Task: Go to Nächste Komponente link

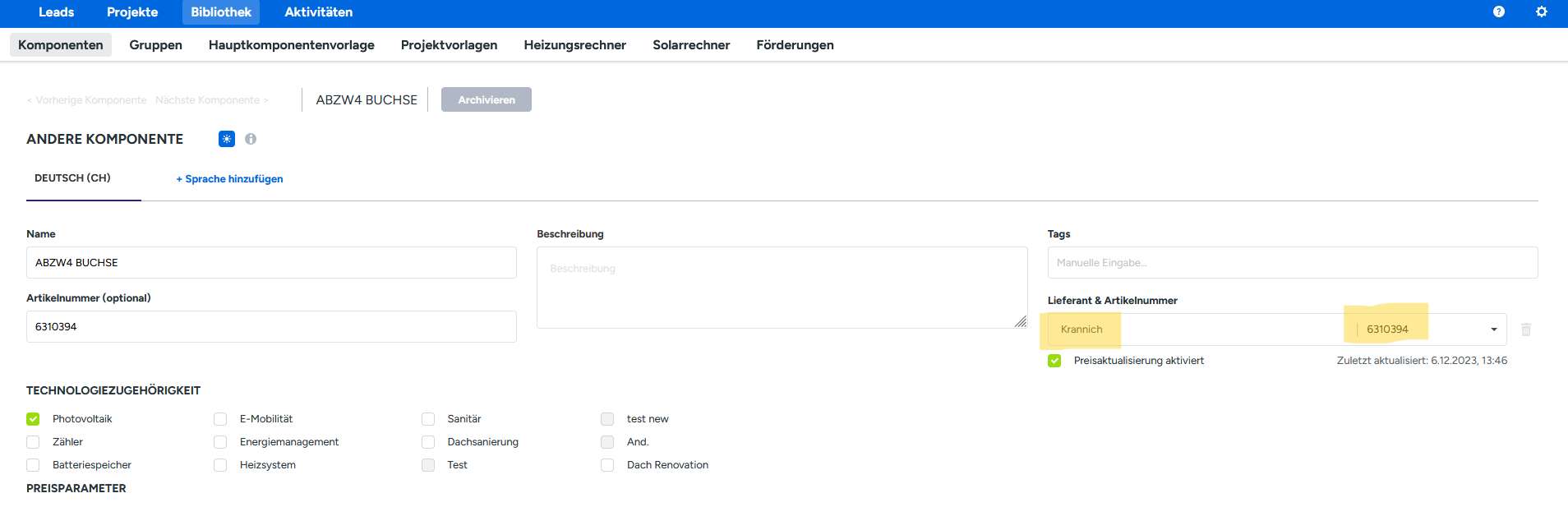Action: (x=211, y=100)
